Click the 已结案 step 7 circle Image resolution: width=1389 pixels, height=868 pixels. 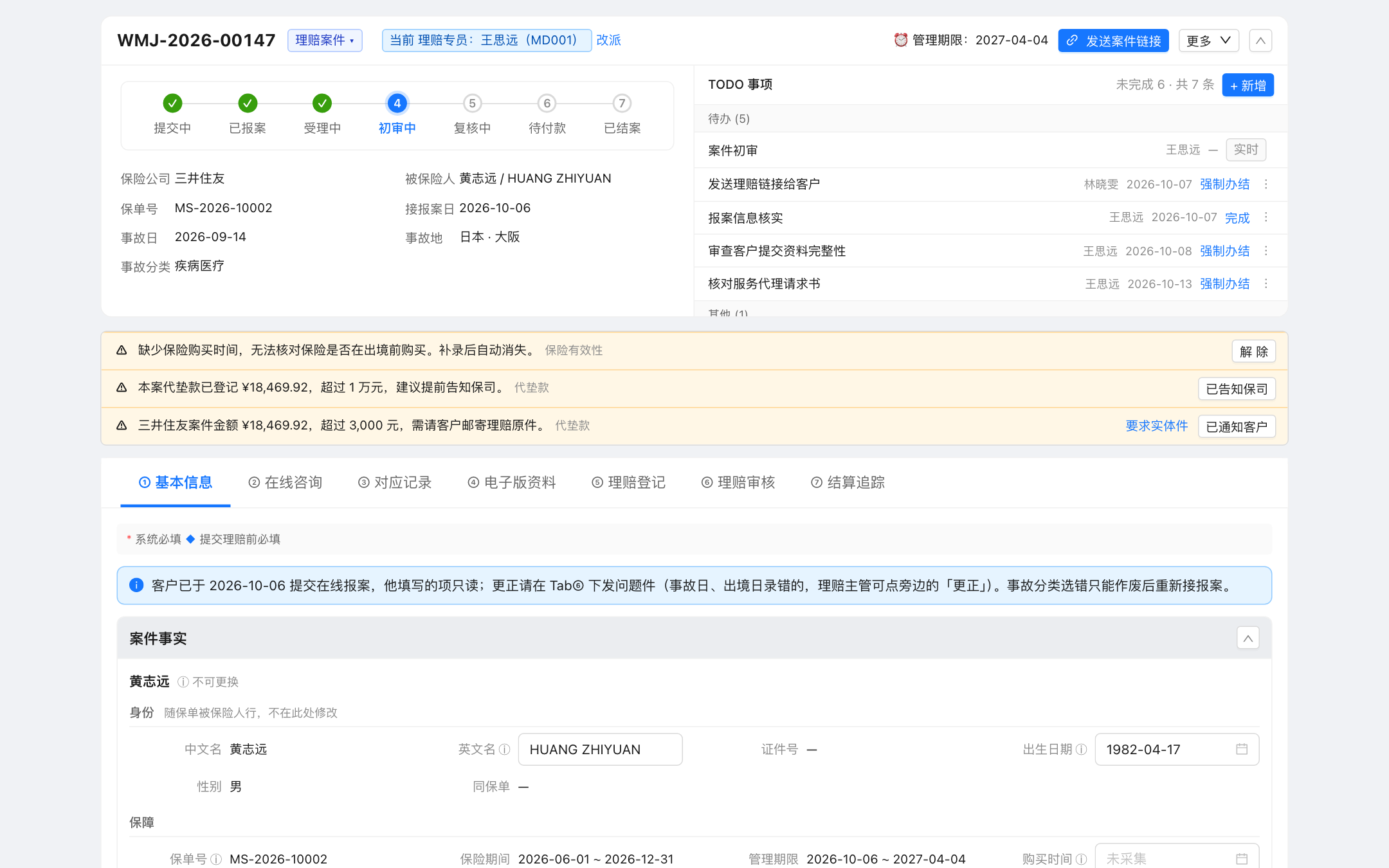point(622,103)
